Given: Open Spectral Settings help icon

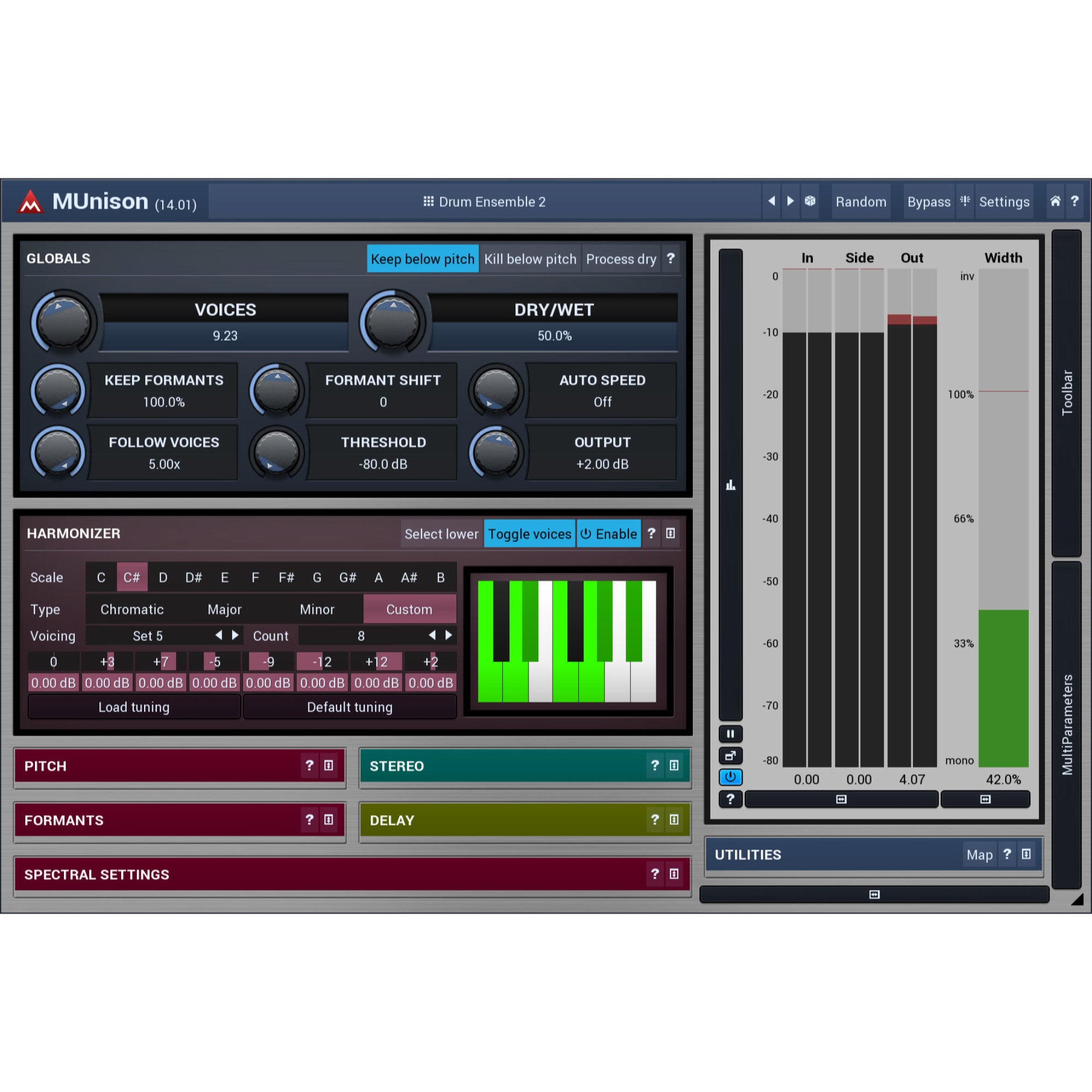Looking at the screenshot, I should pos(655,874).
